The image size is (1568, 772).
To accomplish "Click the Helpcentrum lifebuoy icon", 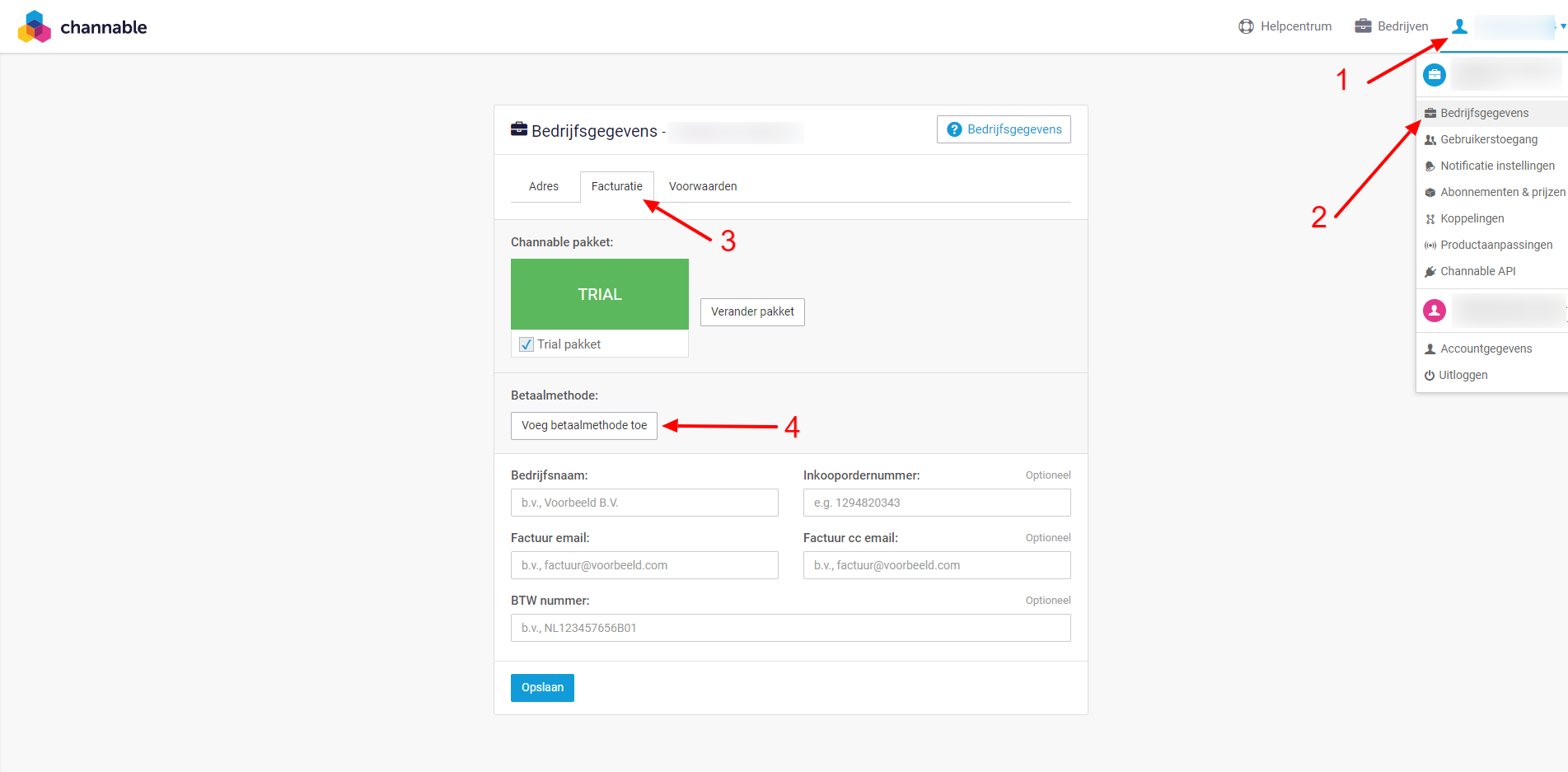I will [x=1246, y=26].
